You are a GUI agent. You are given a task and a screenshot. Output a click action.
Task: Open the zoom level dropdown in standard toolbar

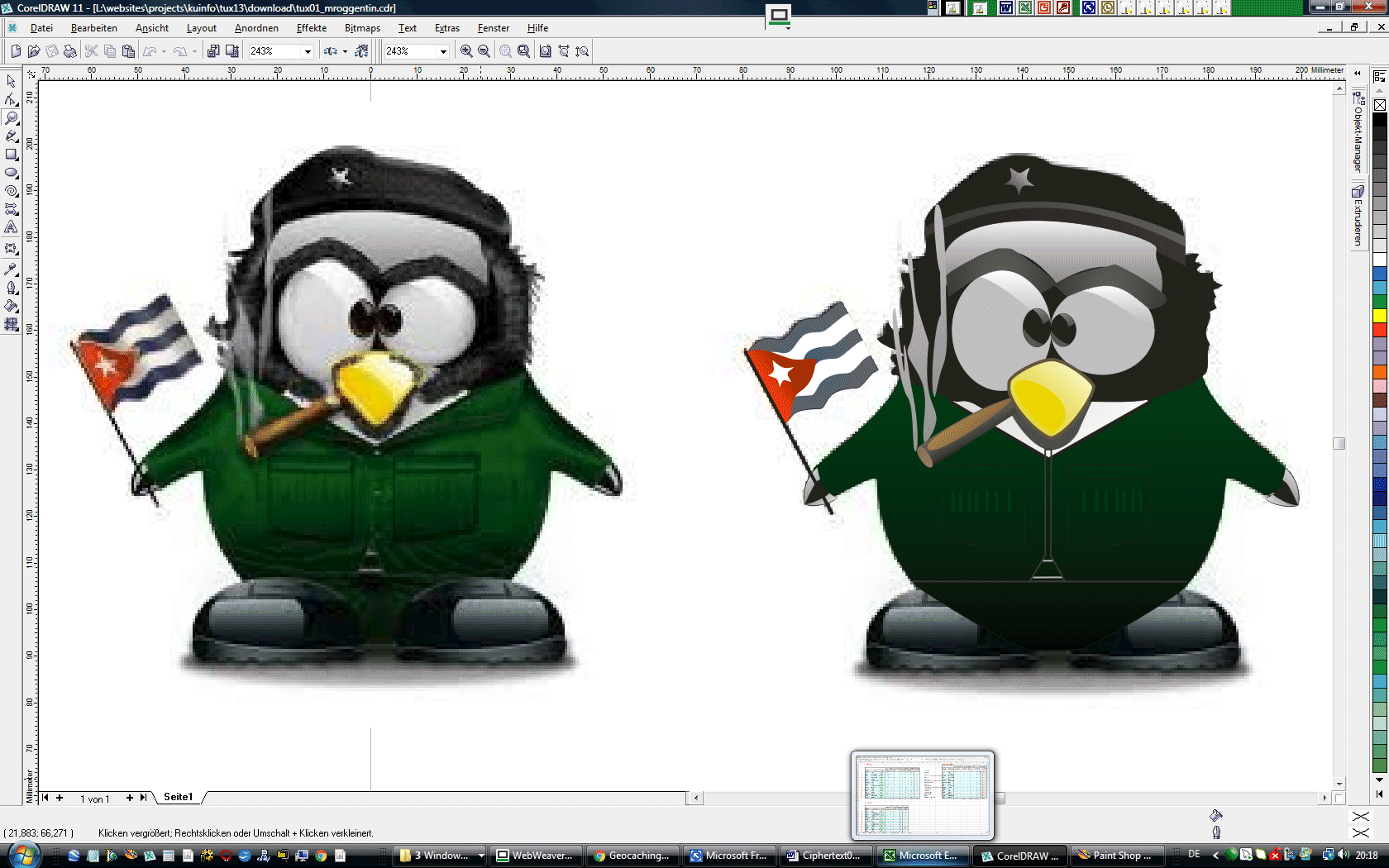(308, 51)
